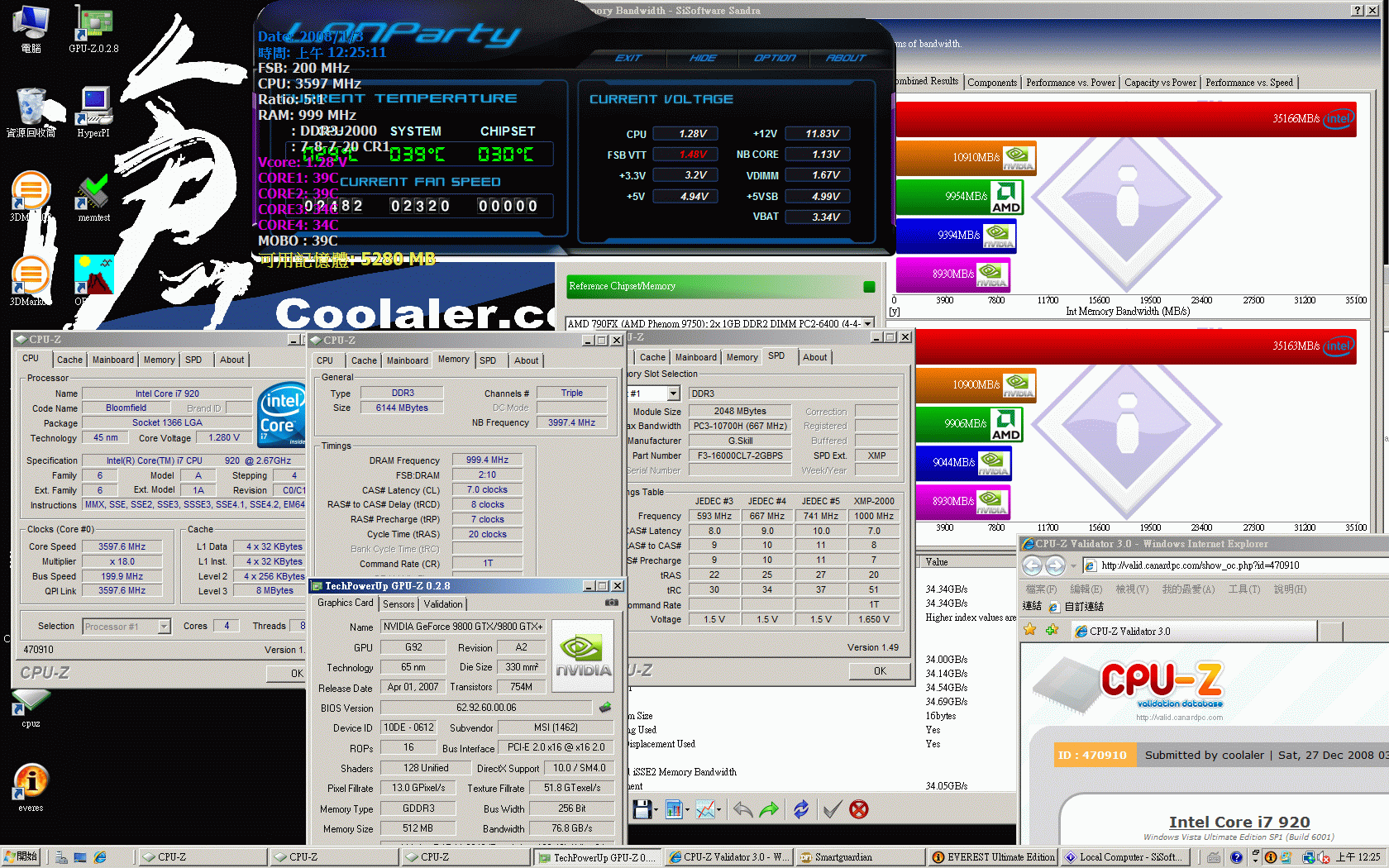Viewport: 1389px width, 868px height.
Task: Open the Validation tab in GPU-Z
Action: [x=443, y=604]
